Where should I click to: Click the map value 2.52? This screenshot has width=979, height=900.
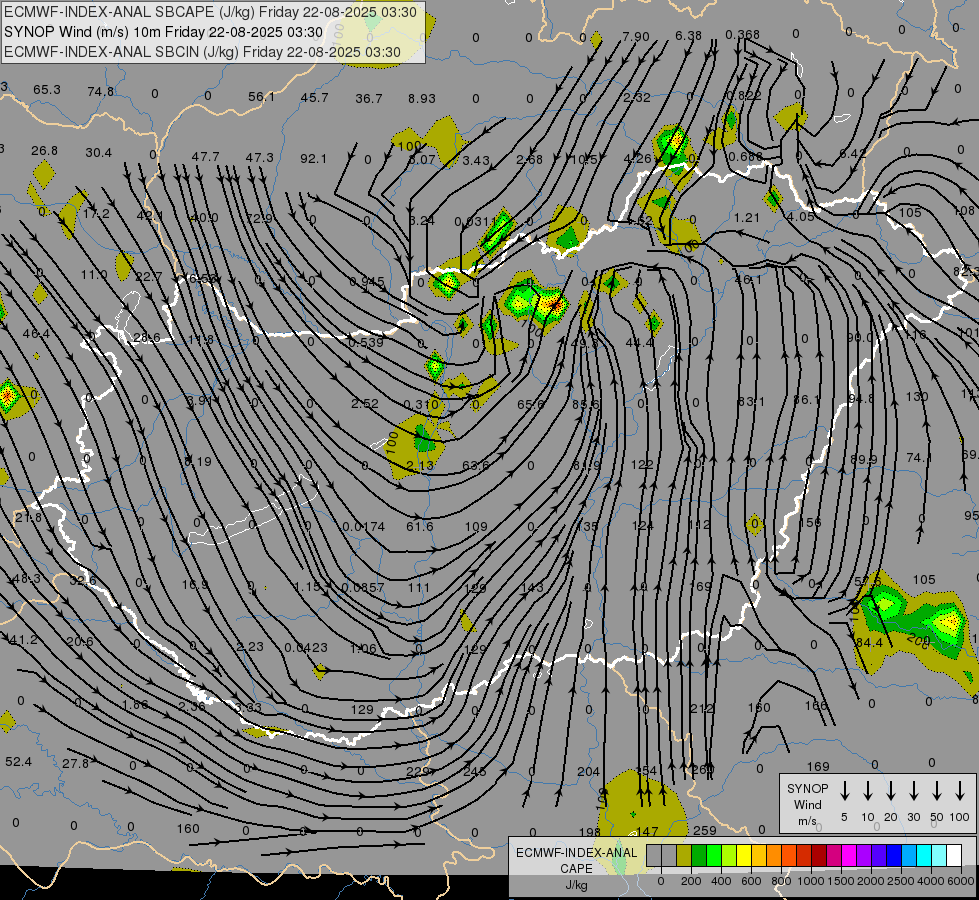click(365, 404)
